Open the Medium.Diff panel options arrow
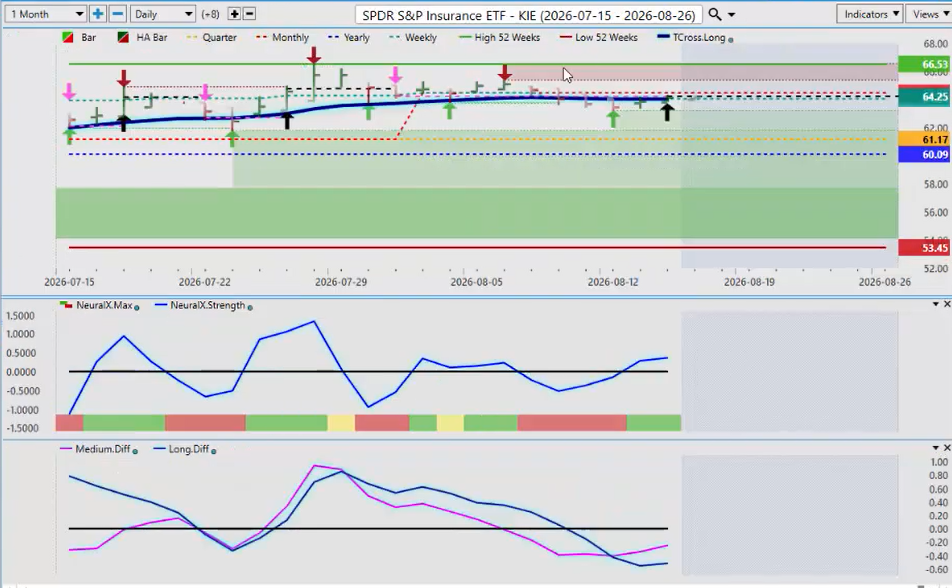The image size is (952, 588). (936, 448)
